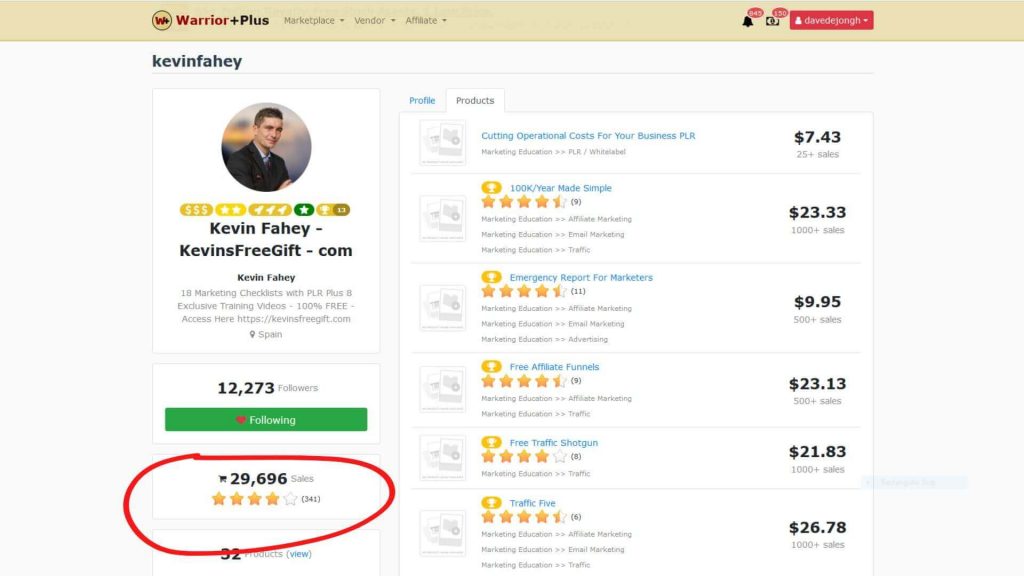Click thumbnail of Cutting Operational Costs product
This screenshot has height=576, width=1024.
[442, 142]
